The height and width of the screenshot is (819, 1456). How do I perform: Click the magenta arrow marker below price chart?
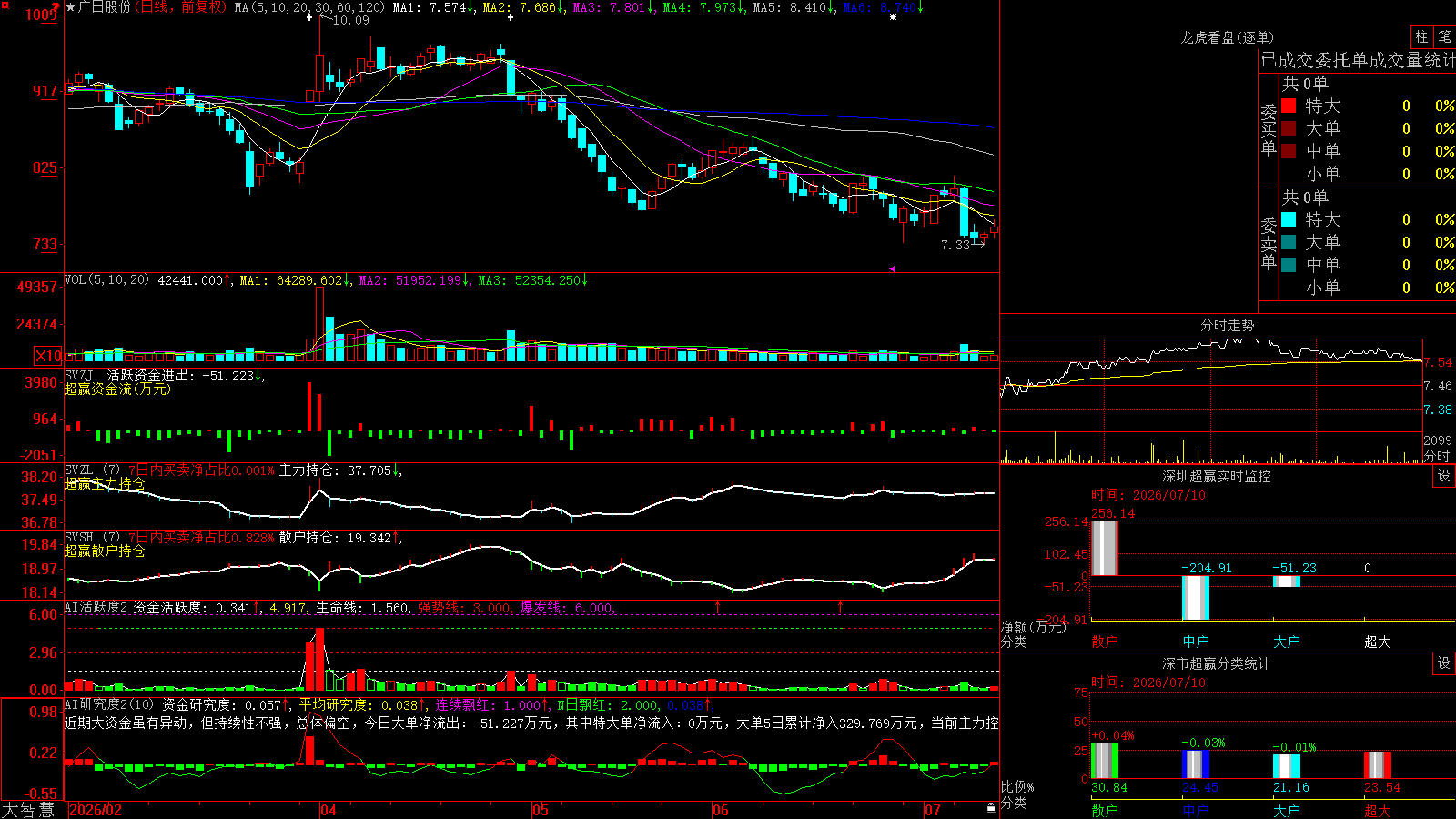pyautogui.click(x=893, y=268)
